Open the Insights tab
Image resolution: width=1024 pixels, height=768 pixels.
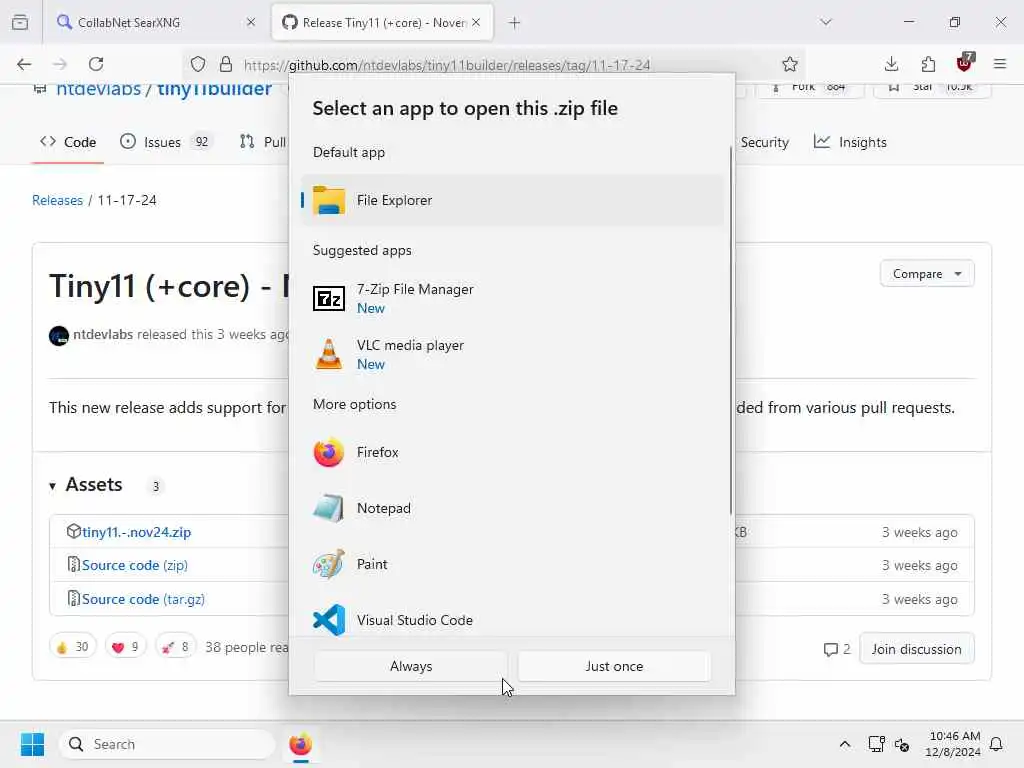[850, 142]
